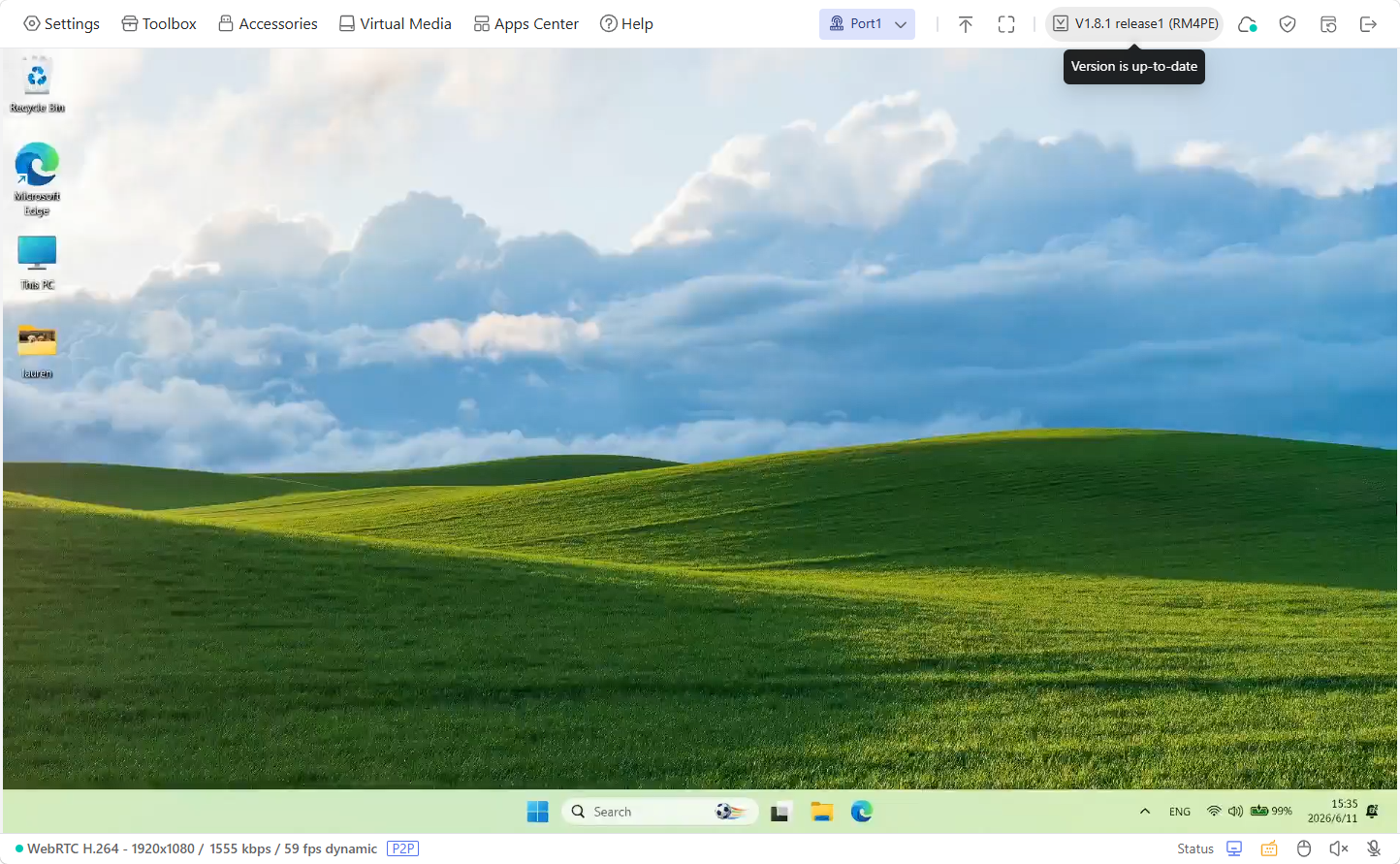The width and height of the screenshot is (1400, 864).
Task: Open Task View from the taskbar
Action: 780,812
